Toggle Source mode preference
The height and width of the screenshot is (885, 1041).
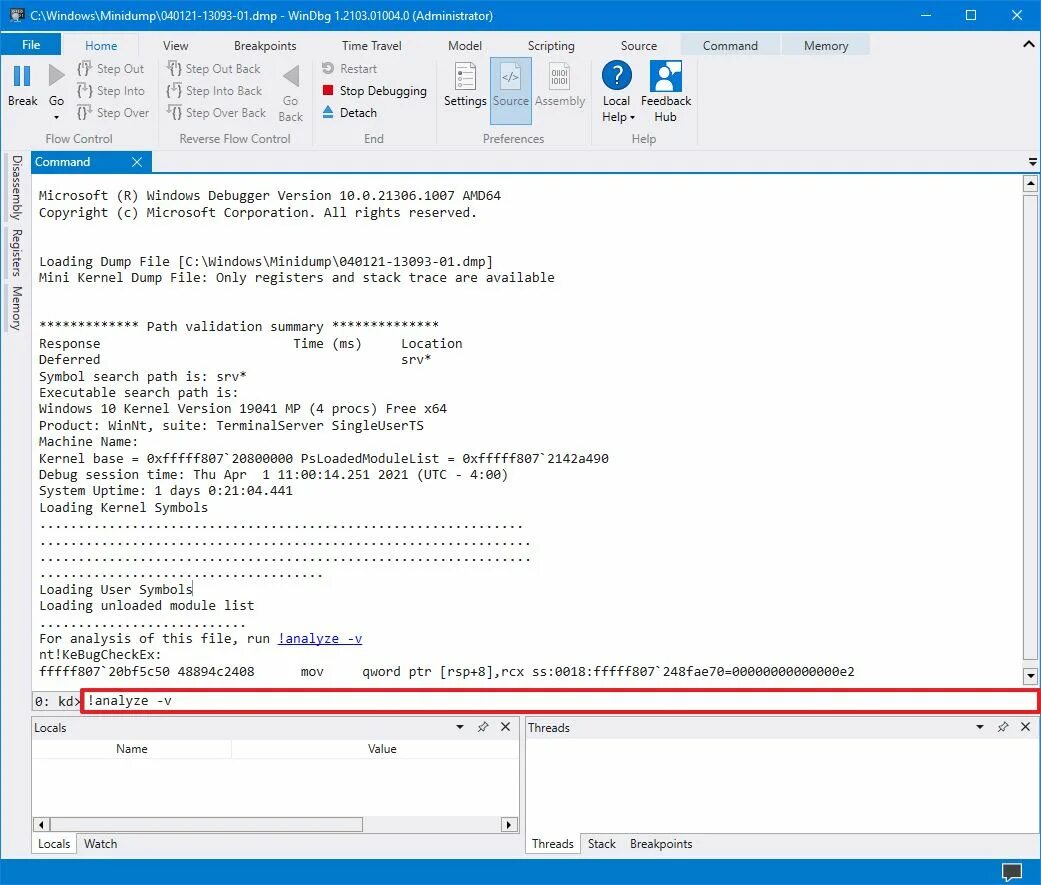click(x=511, y=90)
